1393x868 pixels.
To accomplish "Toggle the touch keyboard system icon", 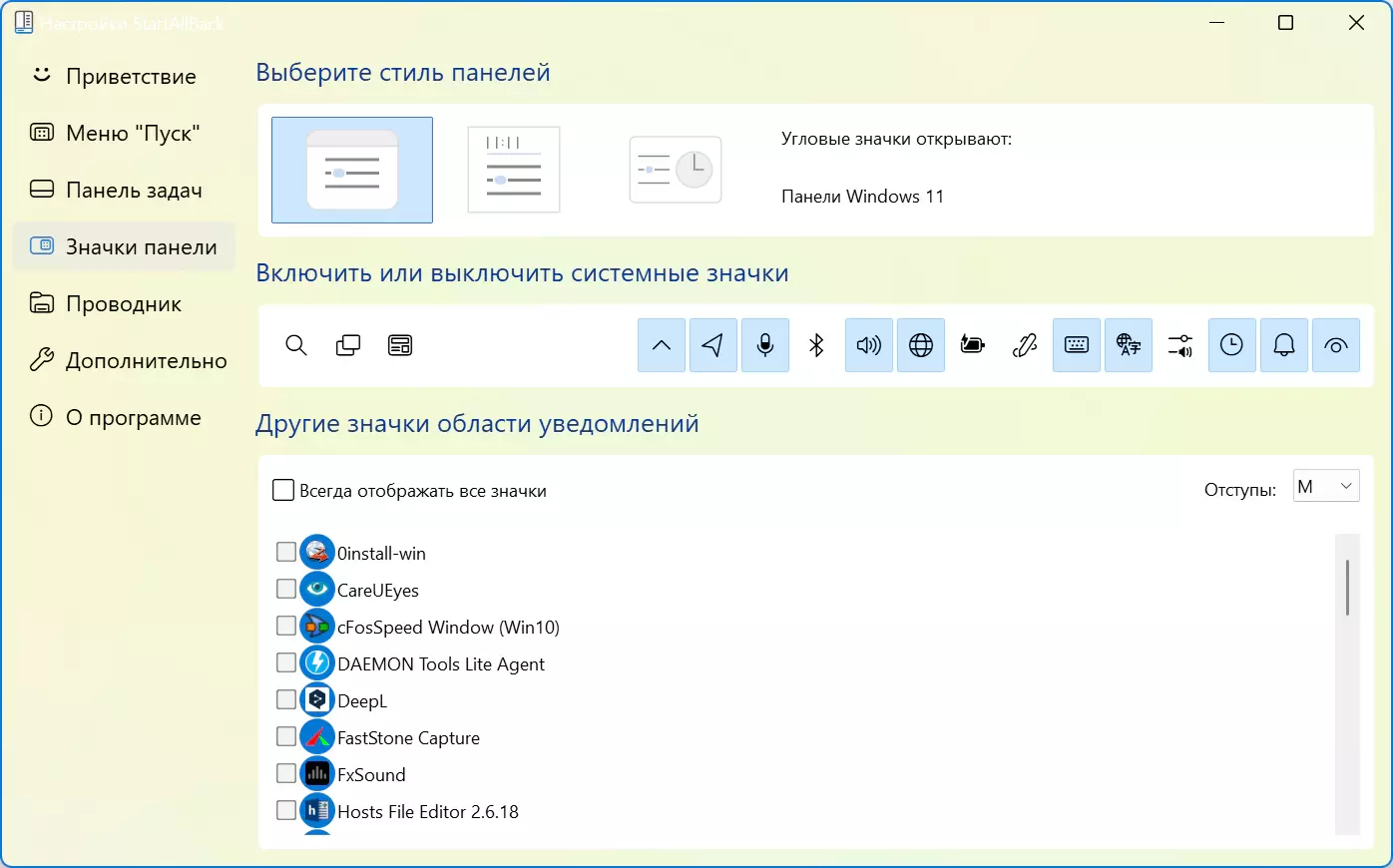I will pos(1077,345).
